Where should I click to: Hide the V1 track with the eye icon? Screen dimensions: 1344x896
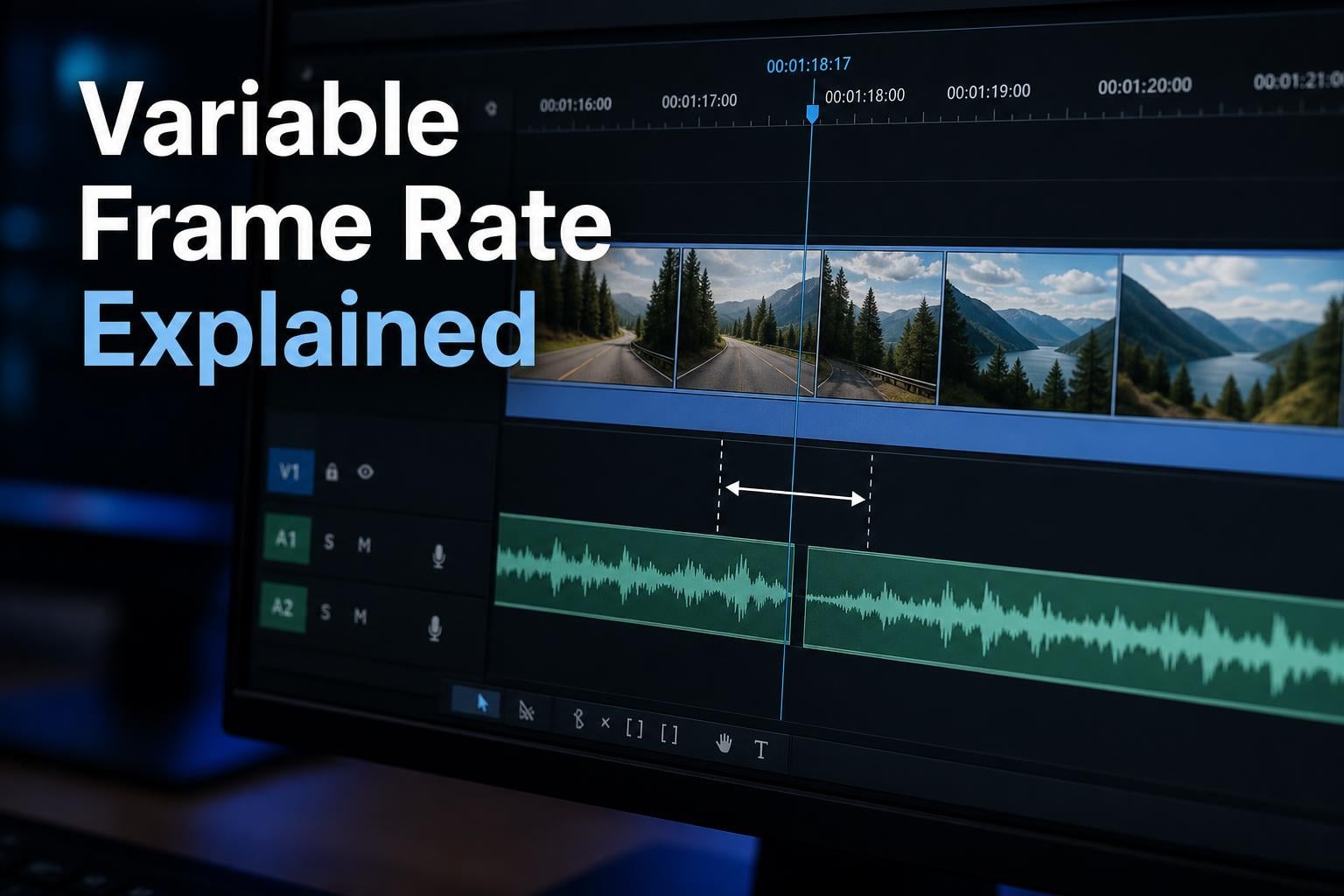click(x=366, y=472)
